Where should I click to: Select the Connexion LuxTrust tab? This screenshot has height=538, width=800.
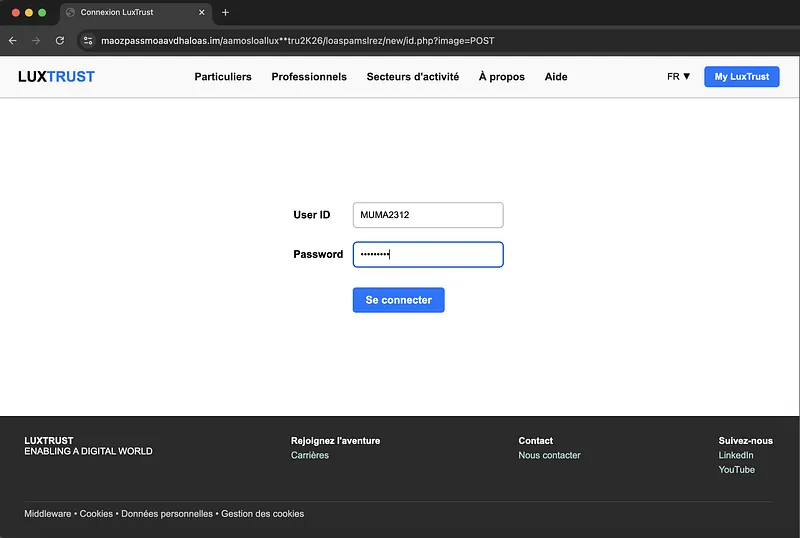pyautogui.click(x=136, y=12)
